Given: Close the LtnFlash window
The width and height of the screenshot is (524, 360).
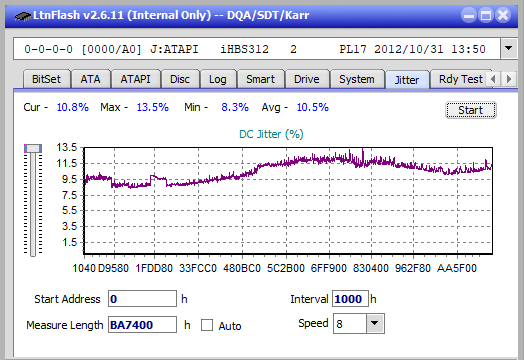Looking at the screenshot, I should point(503,15).
